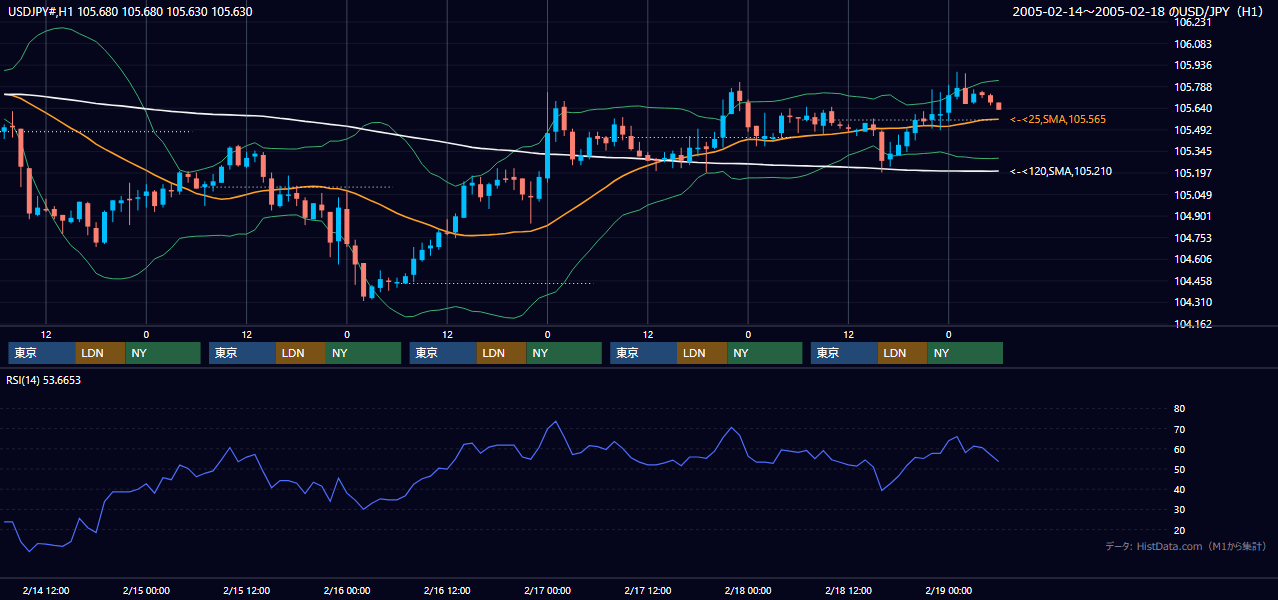Select price level 105.788 on the axis
The width and height of the screenshot is (1278, 600).
[1193, 87]
